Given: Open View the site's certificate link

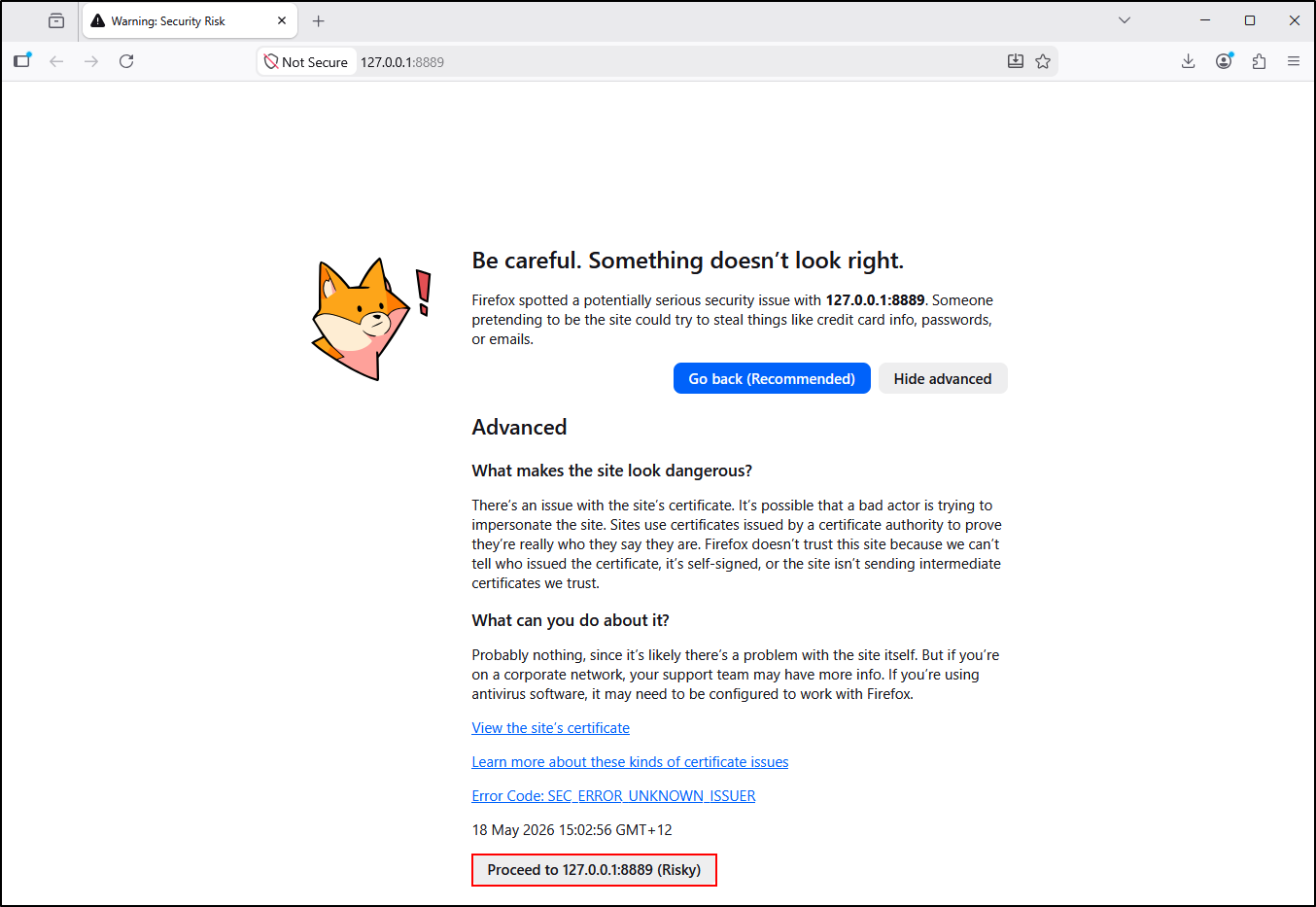Looking at the screenshot, I should click(x=551, y=728).
